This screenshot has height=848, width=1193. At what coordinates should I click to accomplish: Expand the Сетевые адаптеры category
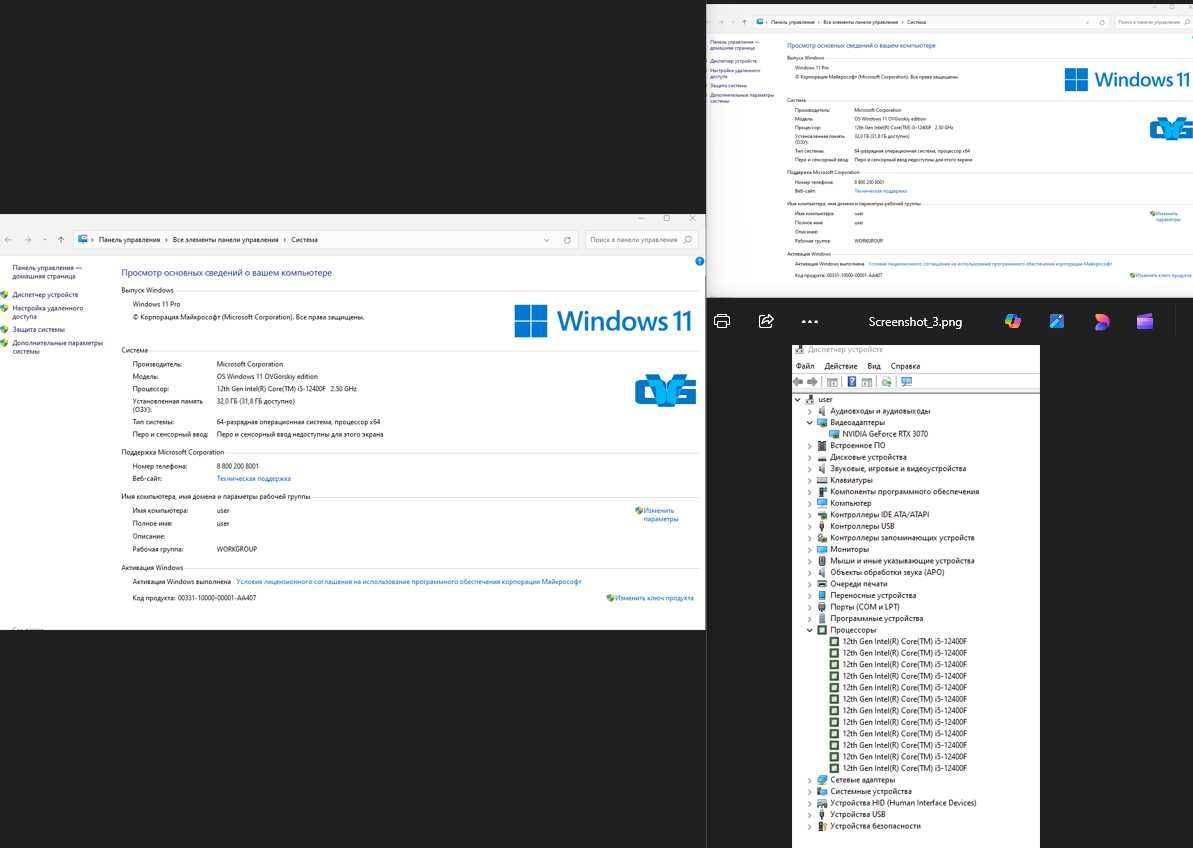(810, 780)
